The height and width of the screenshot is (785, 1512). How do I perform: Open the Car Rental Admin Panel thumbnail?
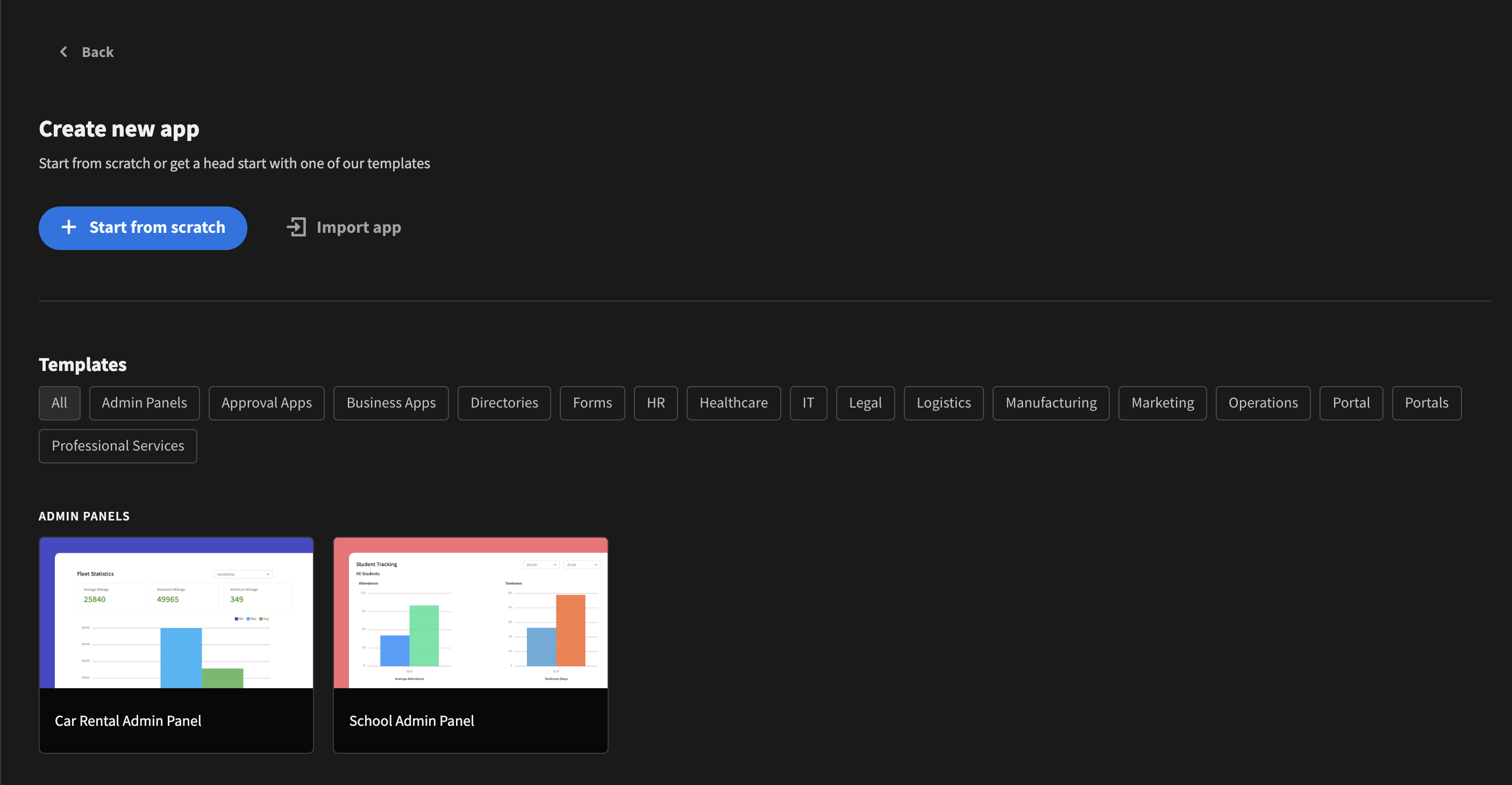coord(176,612)
